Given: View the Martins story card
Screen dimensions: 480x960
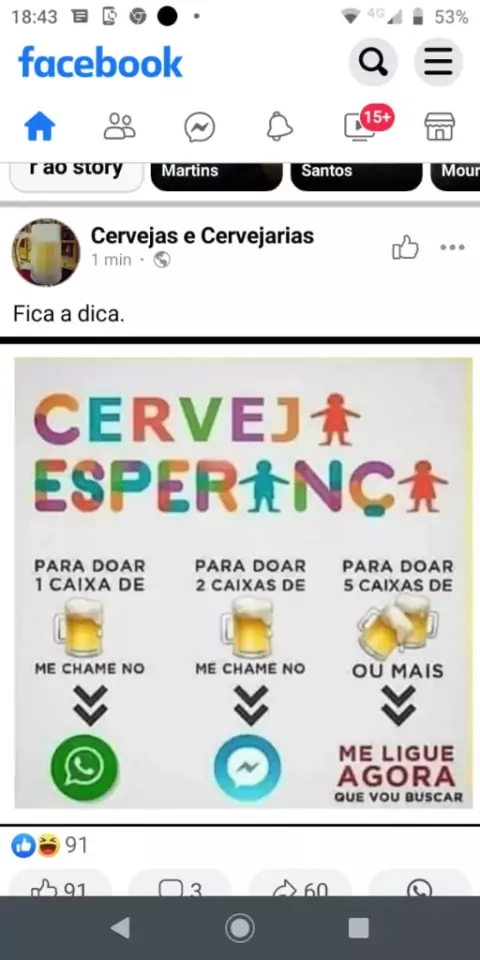Looking at the screenshot, I should pyautogui.click(x=217, y=176).
